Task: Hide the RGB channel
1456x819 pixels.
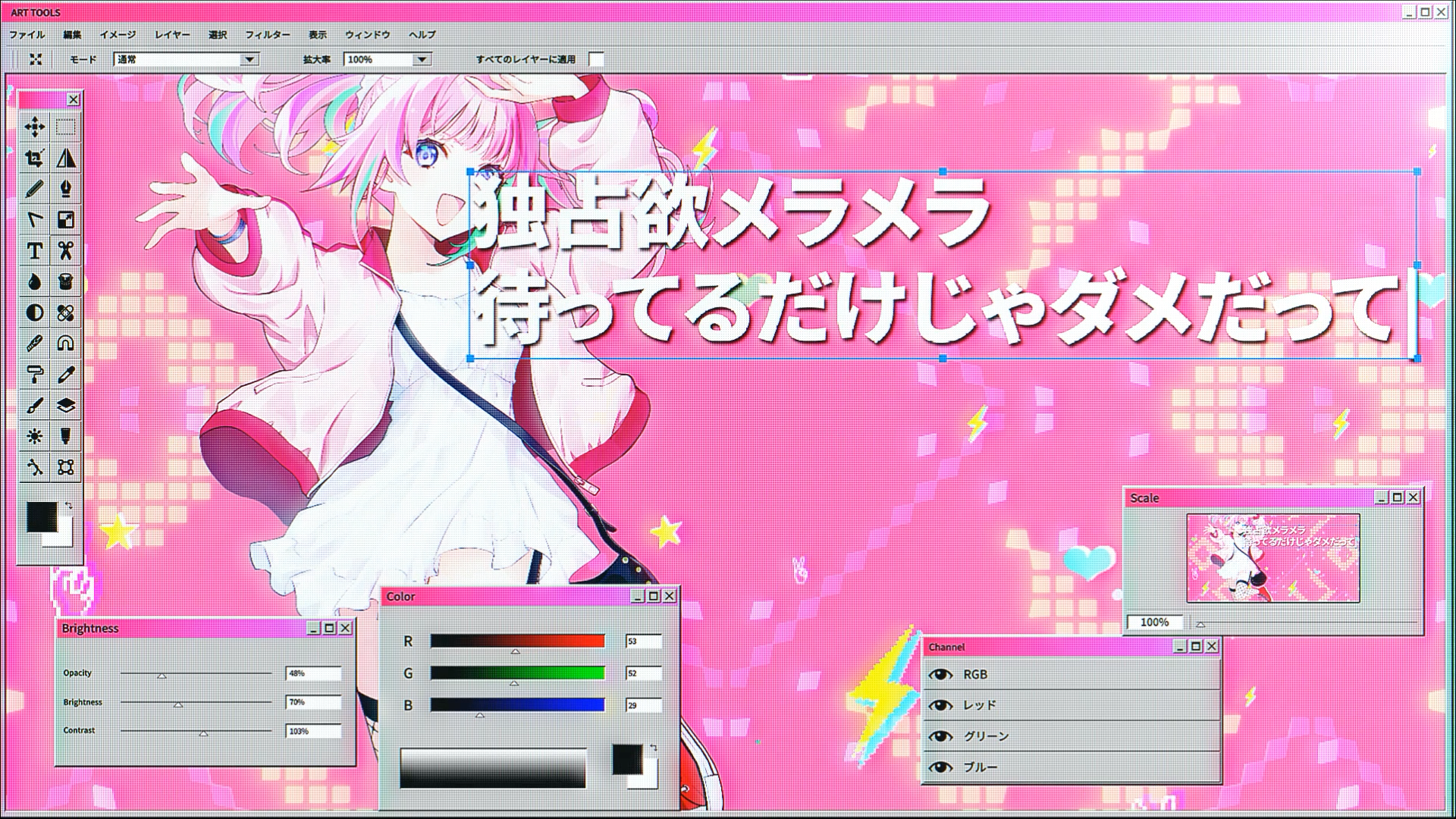Action: click(940, 674)
